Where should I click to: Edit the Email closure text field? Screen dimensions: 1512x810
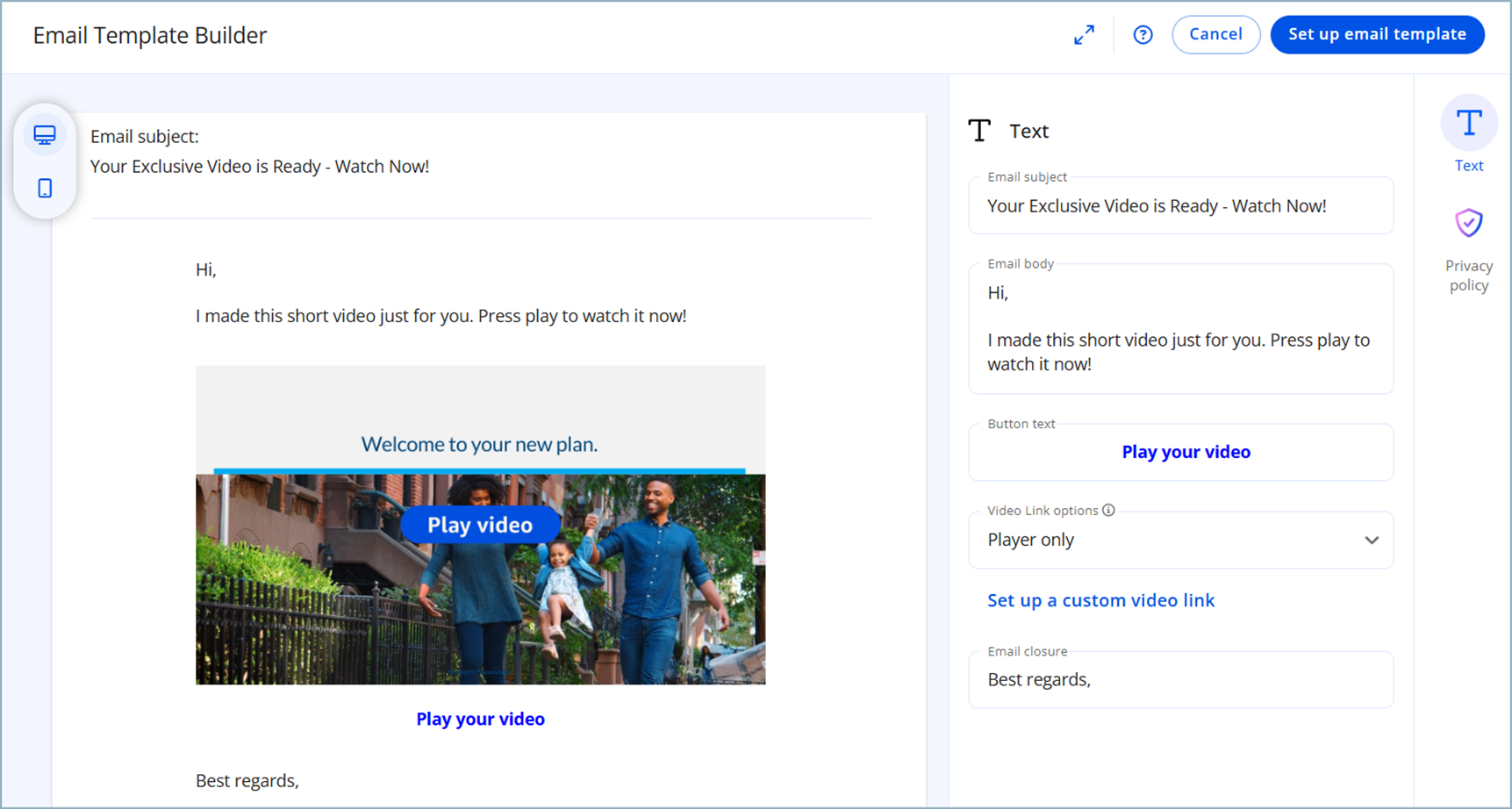click(1179, 679)
